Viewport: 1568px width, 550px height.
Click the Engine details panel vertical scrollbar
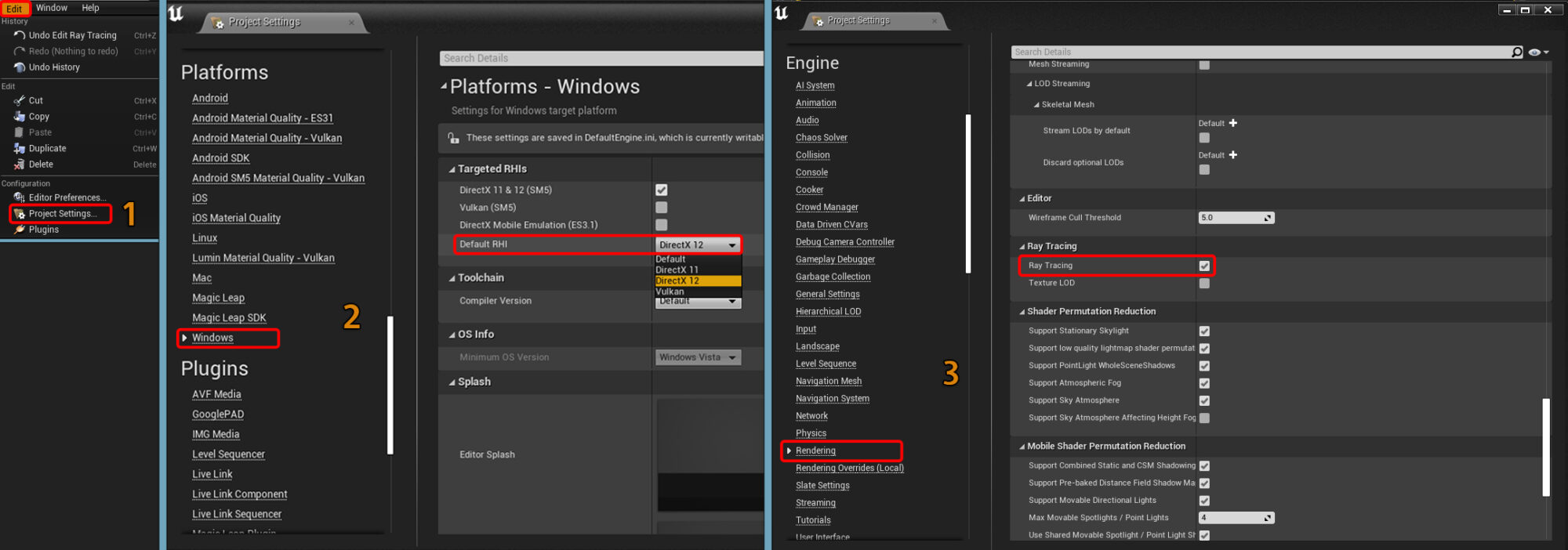coord(1546,447)
